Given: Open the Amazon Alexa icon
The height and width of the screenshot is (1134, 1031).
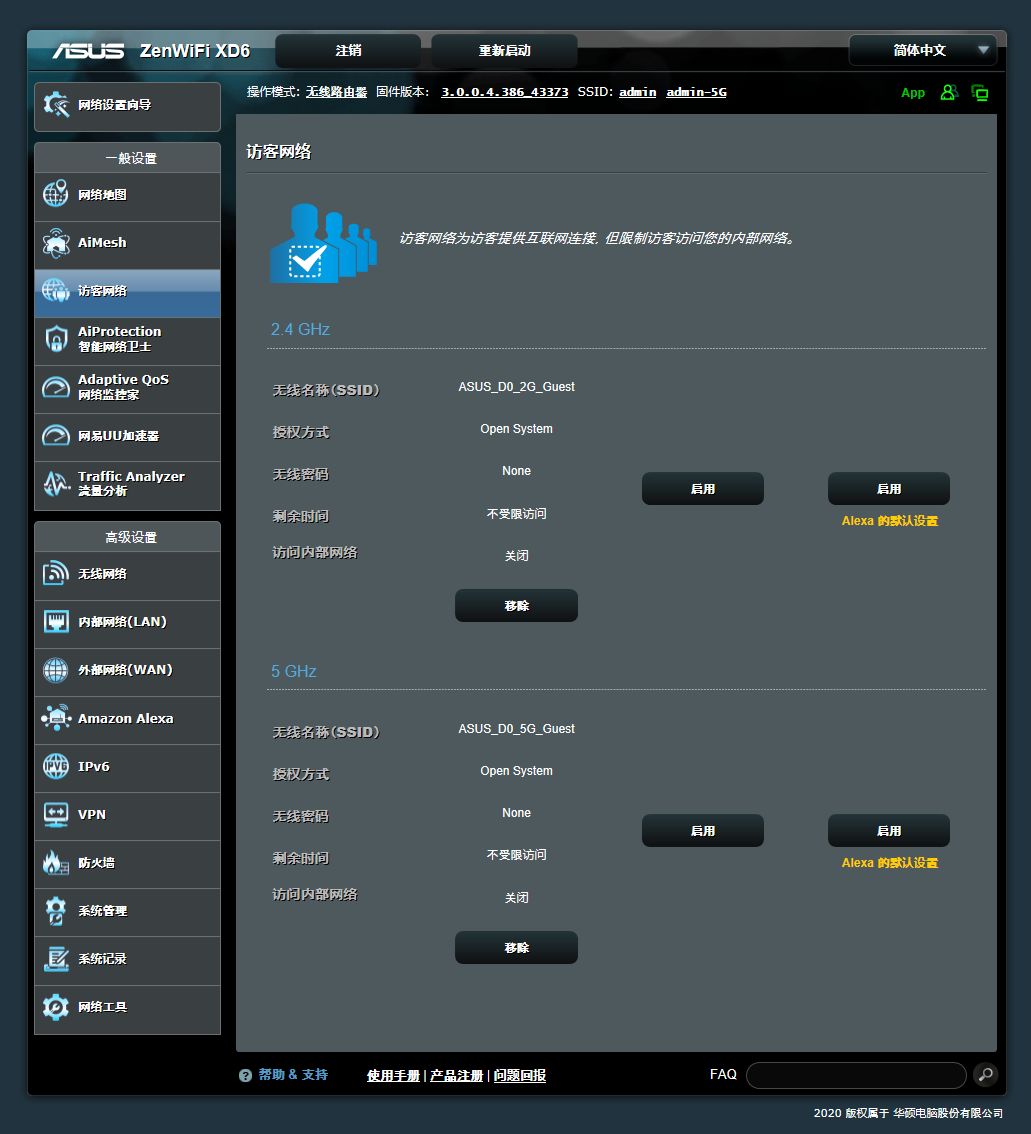Looking at the screenshot, I should click(56, 718).
